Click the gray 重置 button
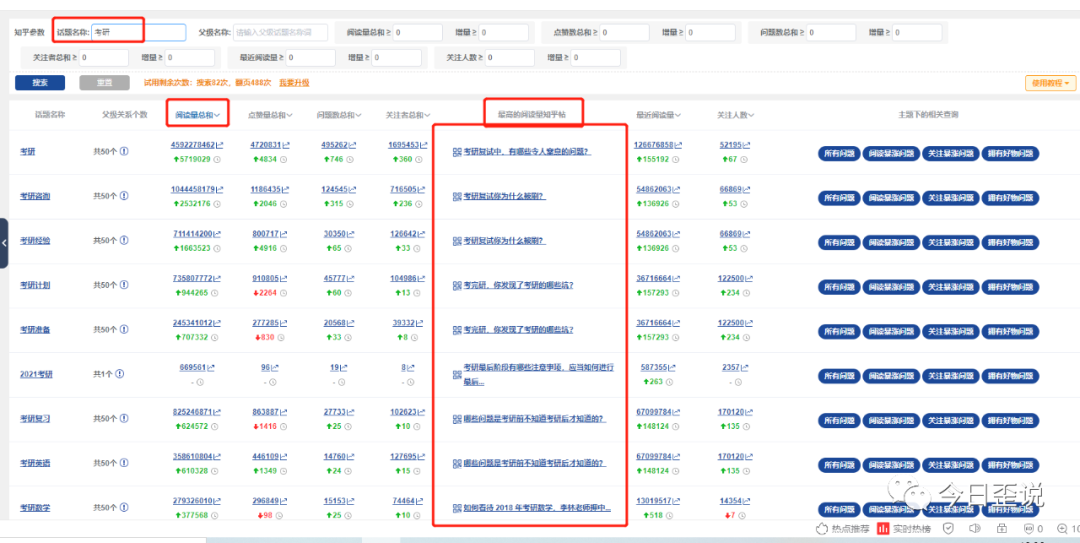The width and height of the screenshot is (1080, 543). (x=105, y=83)
